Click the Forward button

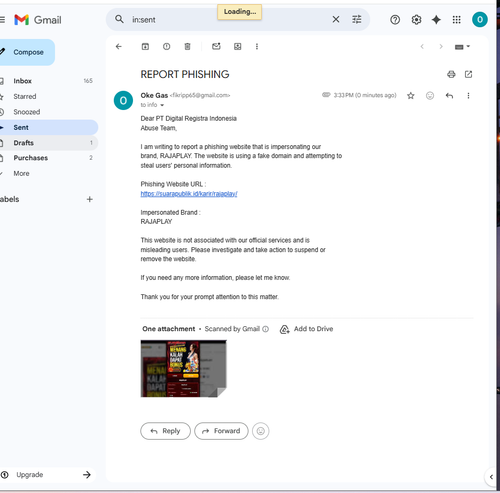pos(221,431)
